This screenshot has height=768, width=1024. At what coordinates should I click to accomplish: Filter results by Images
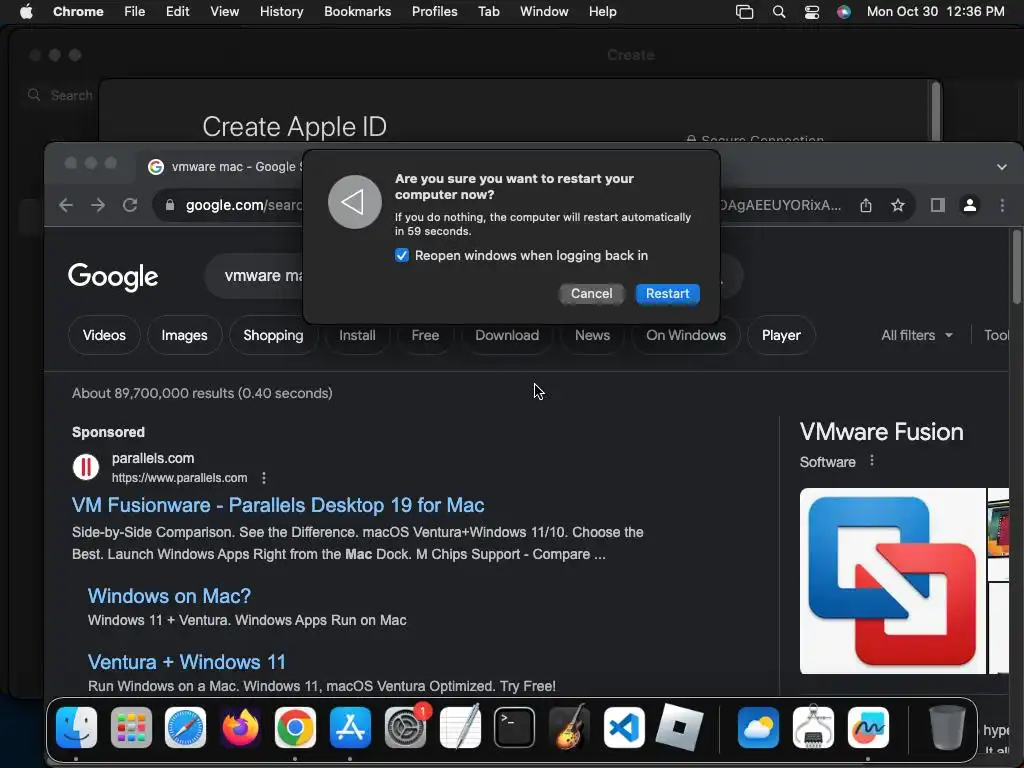[184, 335]
